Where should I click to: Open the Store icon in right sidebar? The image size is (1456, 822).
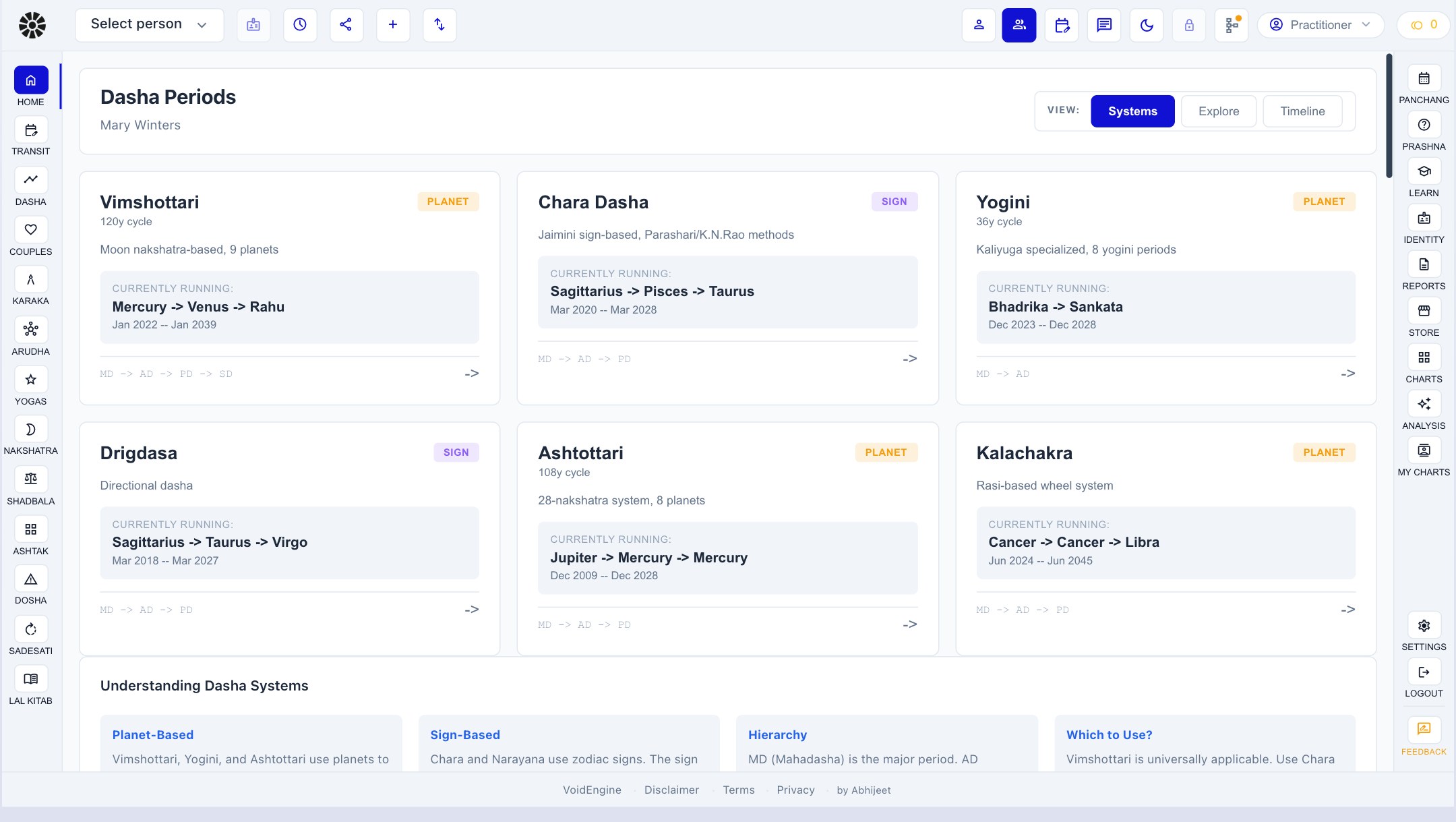[x=1424, y=311]
